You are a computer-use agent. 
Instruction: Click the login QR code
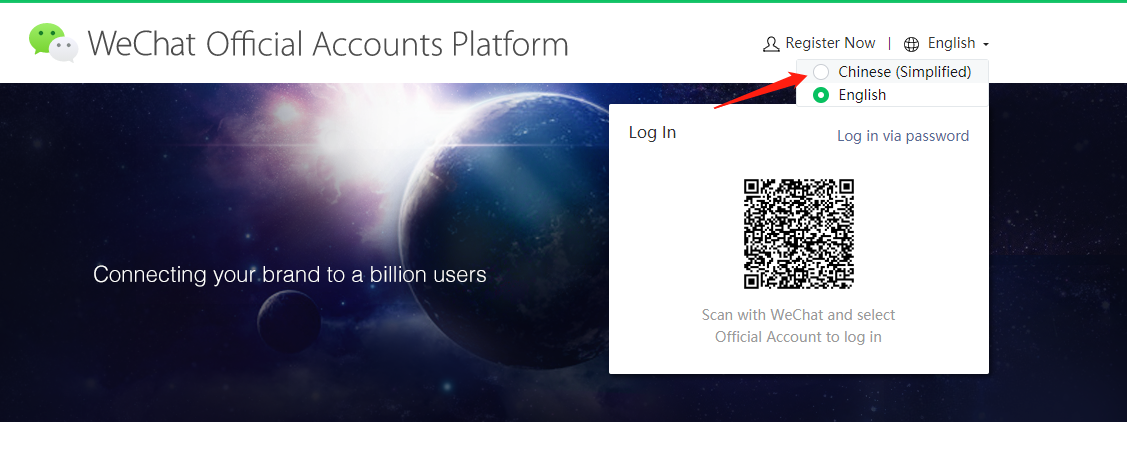[x=799, y=233]
